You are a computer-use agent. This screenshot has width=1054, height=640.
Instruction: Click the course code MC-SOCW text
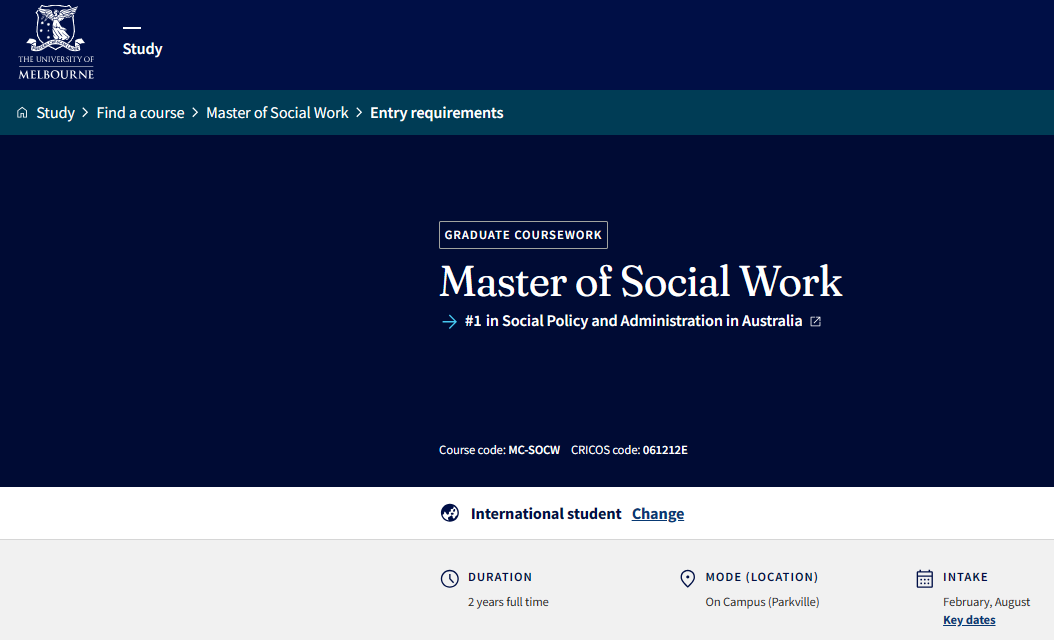tap(534, 450)
